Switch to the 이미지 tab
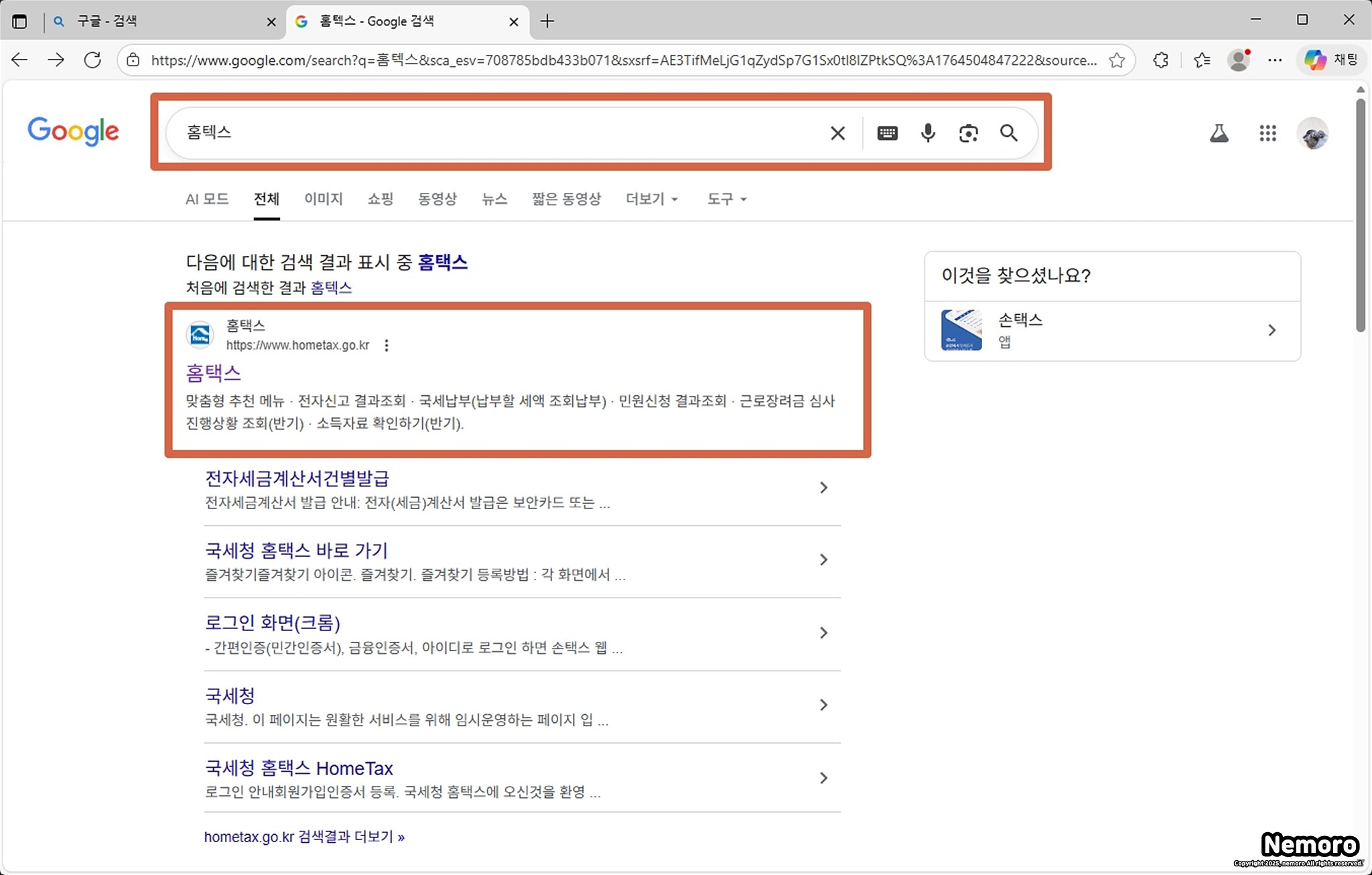Screen dimensions: 1372x875 pyautogui.click(x=323, y=199)
